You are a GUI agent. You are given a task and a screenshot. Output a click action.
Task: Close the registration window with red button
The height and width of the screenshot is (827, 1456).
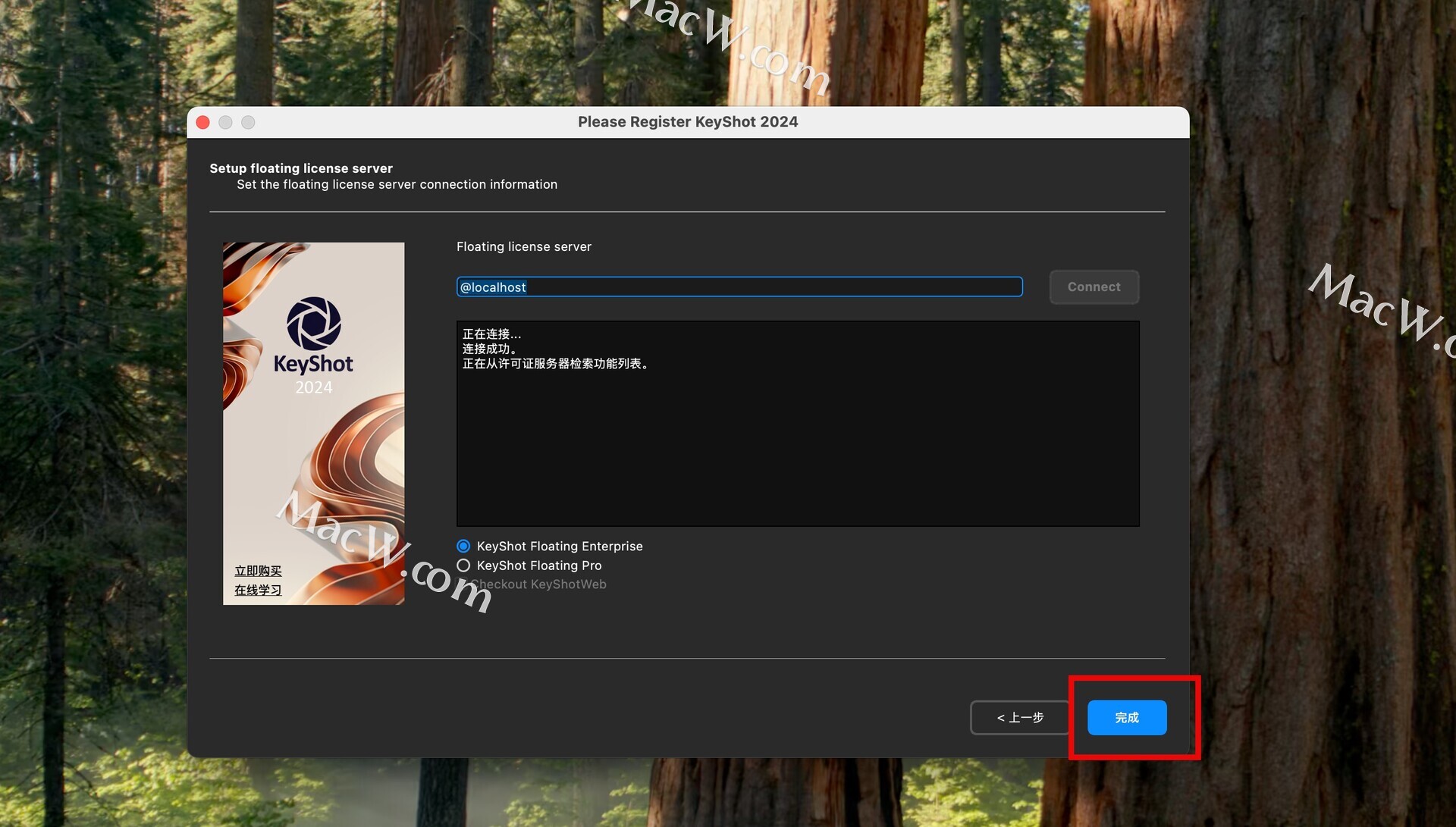point(202,122)
